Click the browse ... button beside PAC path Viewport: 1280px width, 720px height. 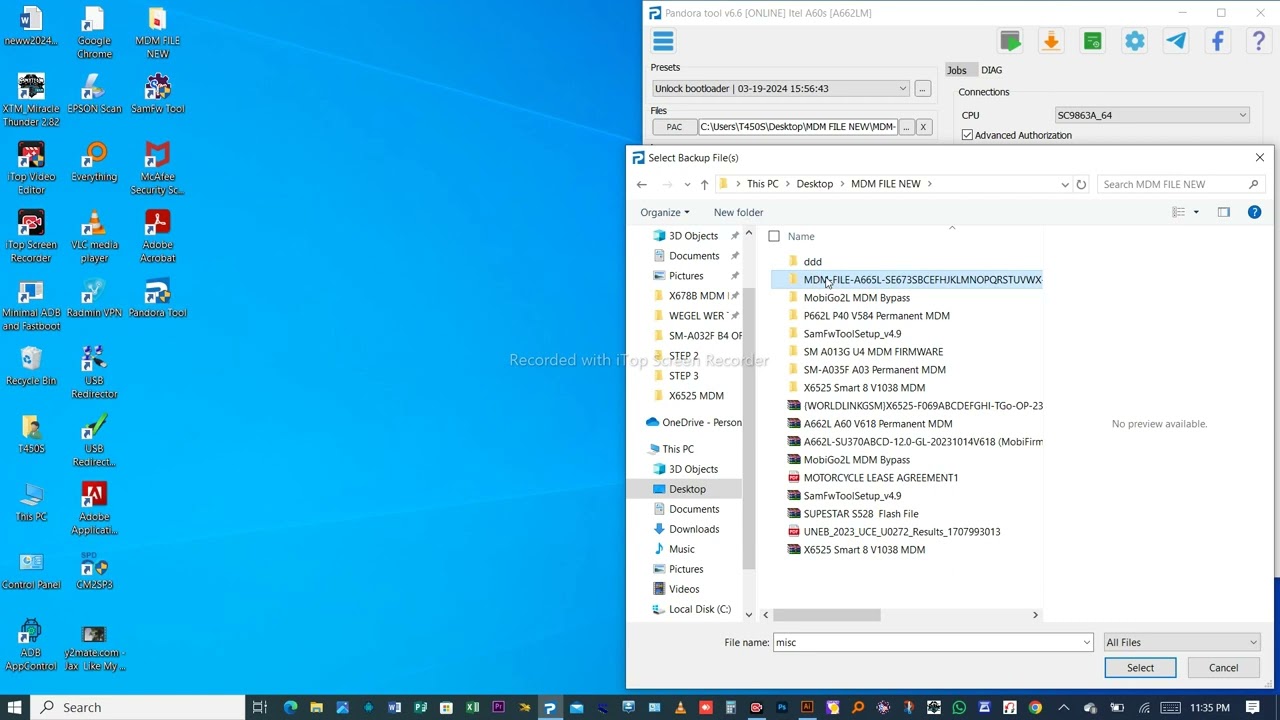coord(906,127)
